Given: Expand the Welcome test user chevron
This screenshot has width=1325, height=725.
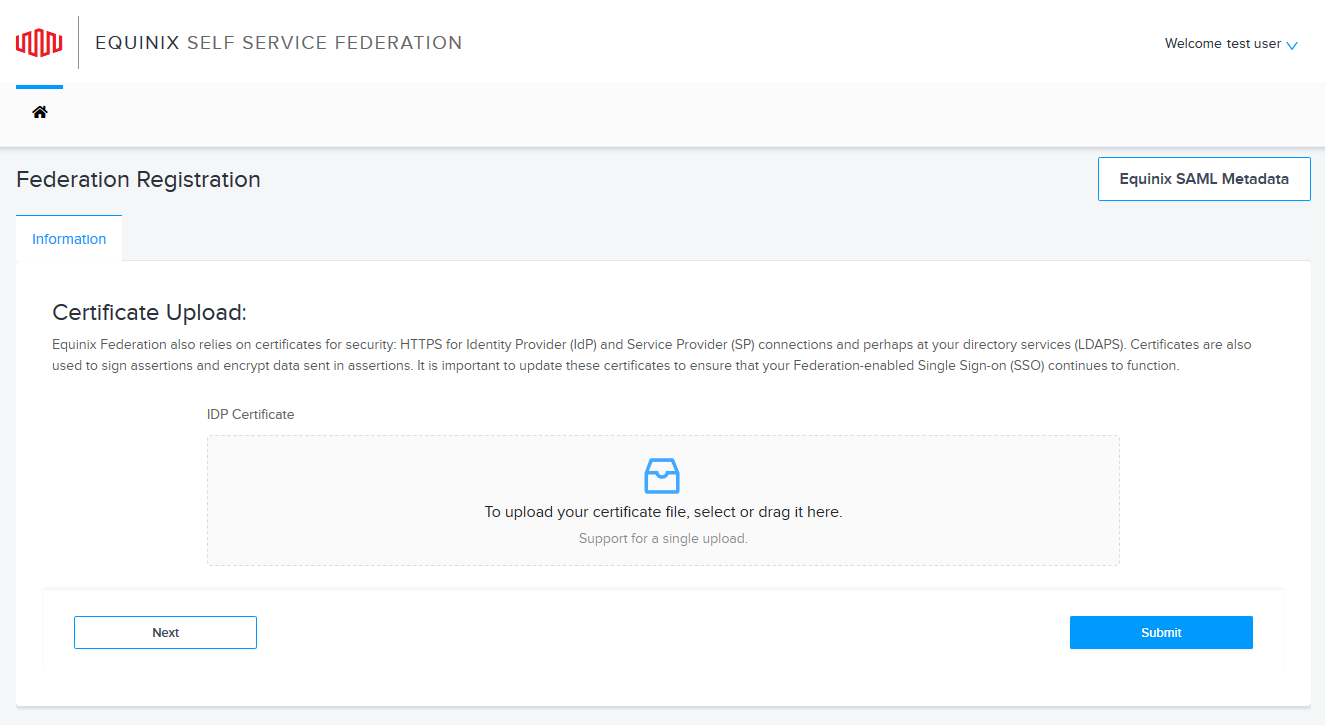Looking at the screenshot, I should [x=1292, y=45].
